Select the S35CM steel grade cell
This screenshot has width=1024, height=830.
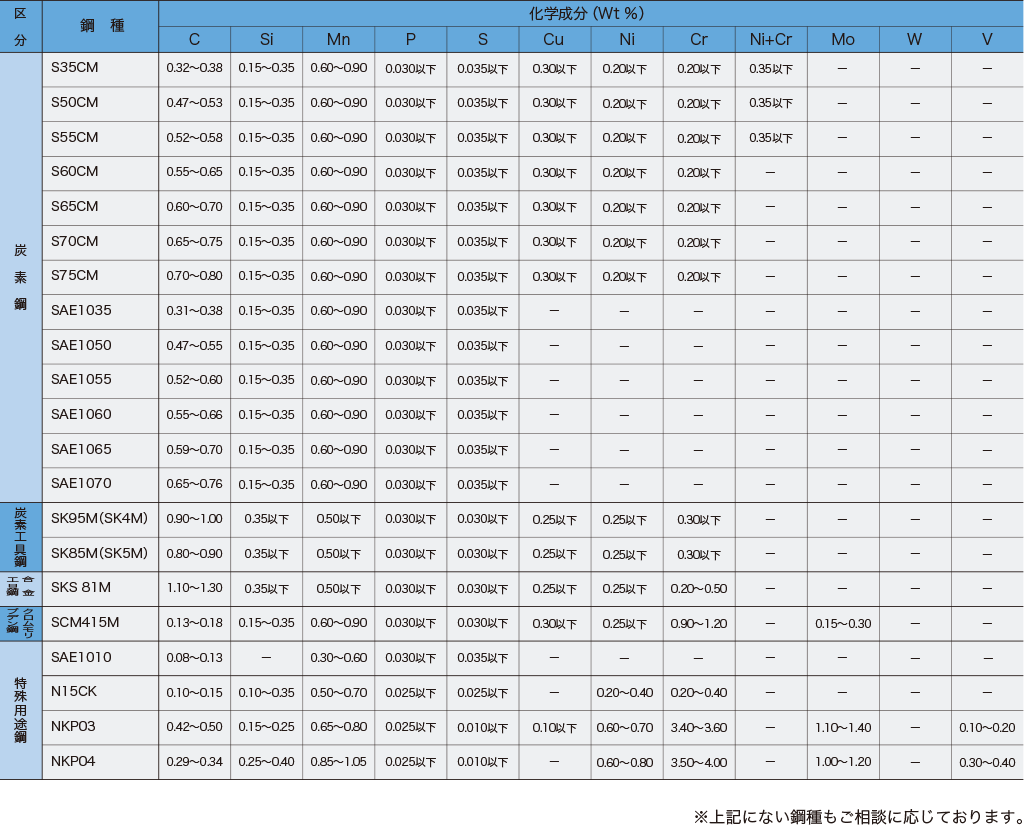101,69
